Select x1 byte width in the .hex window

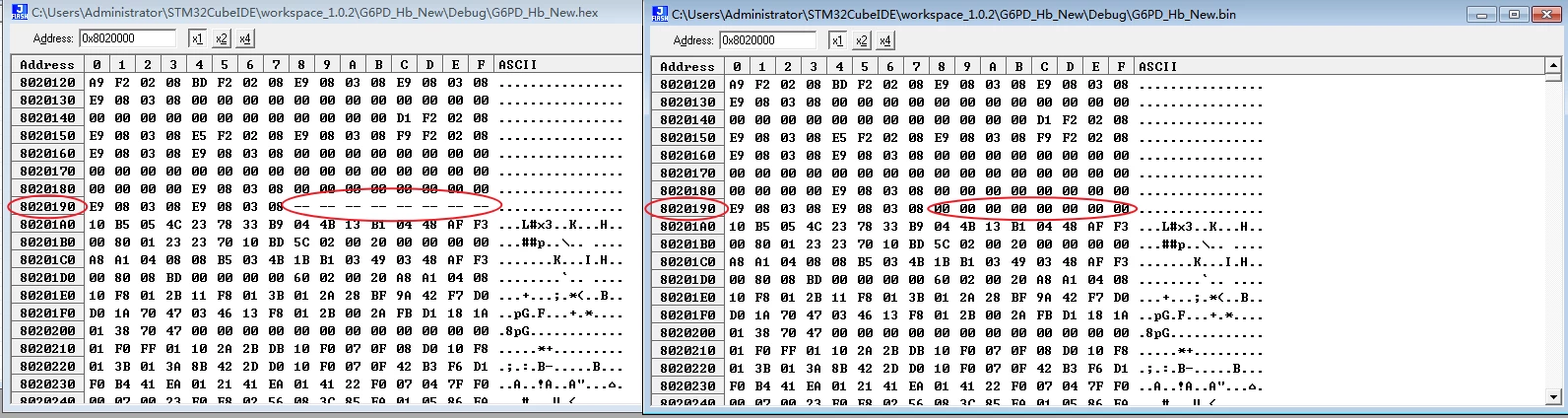pyautogui.click(x=197, y=38)
